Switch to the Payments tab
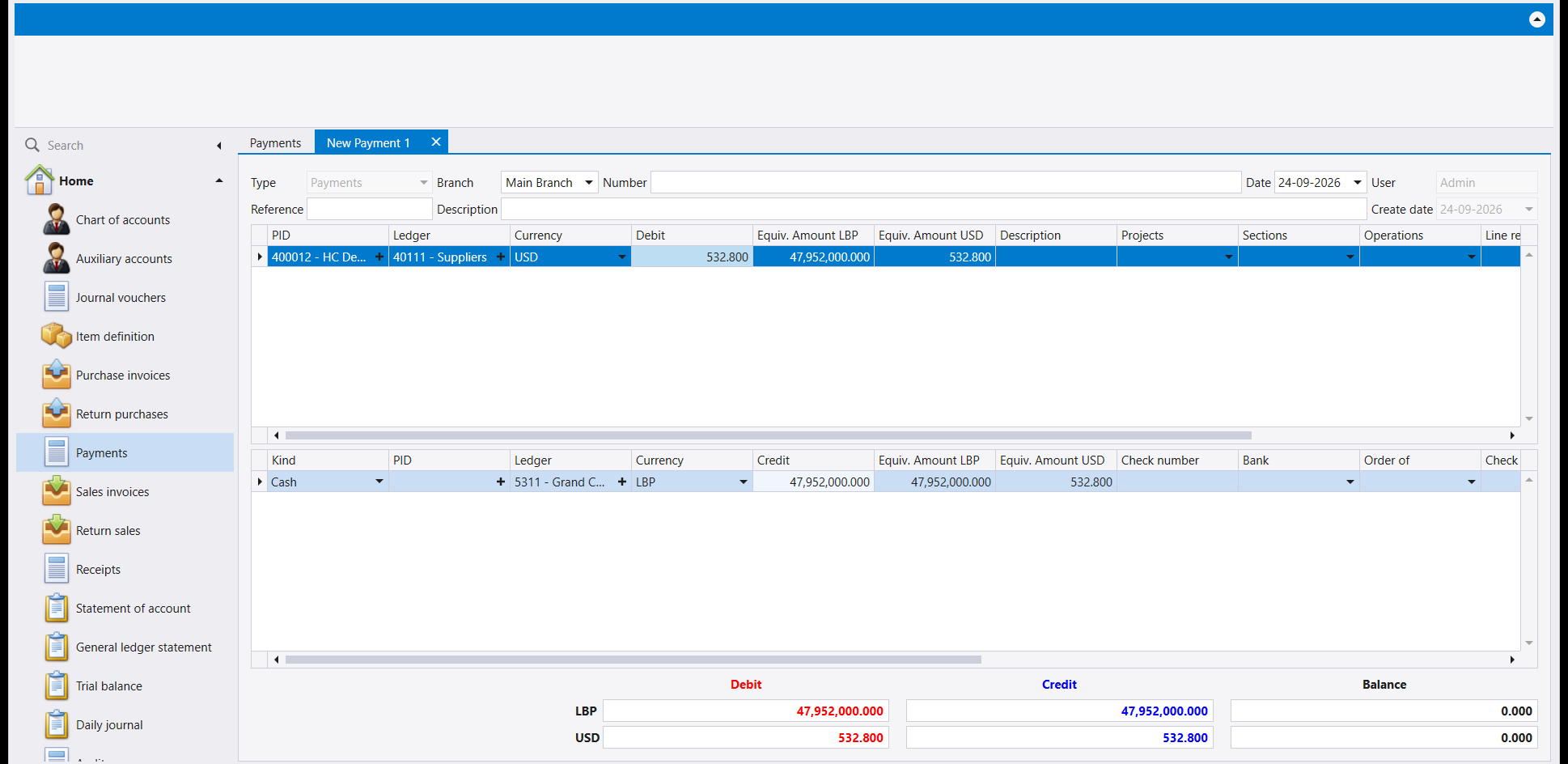Screen dimensions: 1568x764 pyautogui.click(x=275, y=142)
